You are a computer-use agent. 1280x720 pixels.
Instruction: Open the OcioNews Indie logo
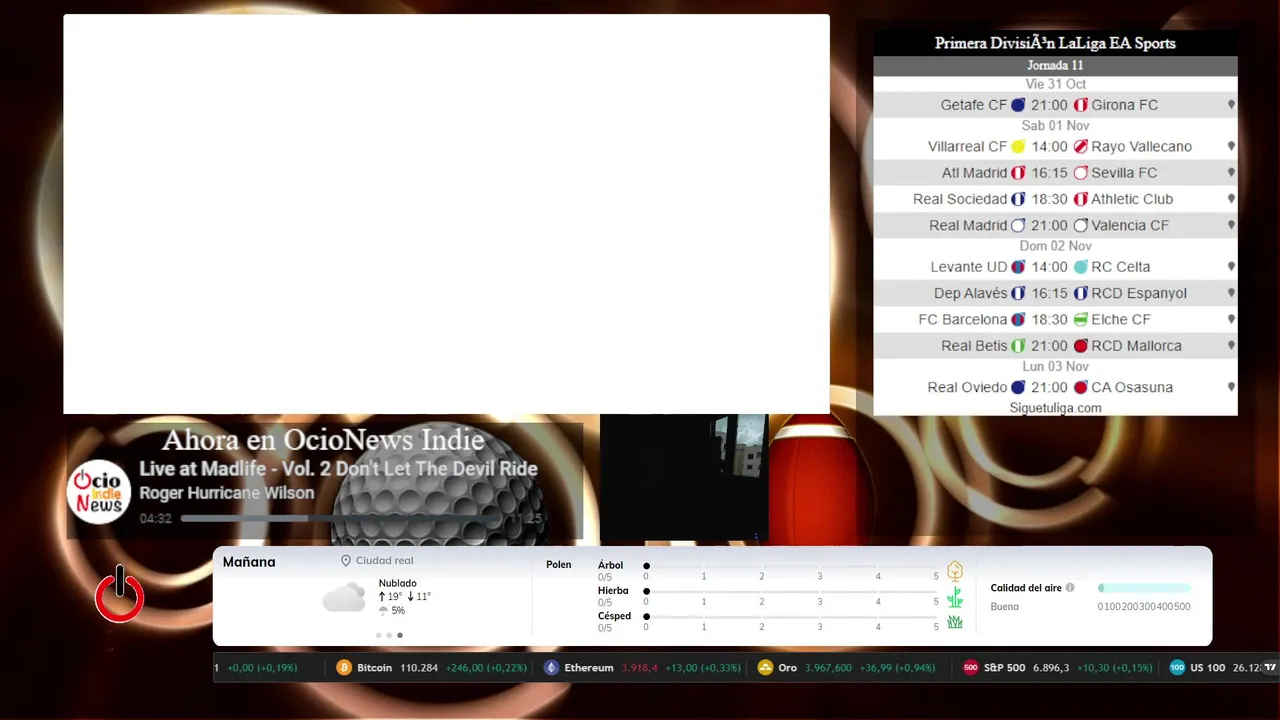(x=99, y=492)
